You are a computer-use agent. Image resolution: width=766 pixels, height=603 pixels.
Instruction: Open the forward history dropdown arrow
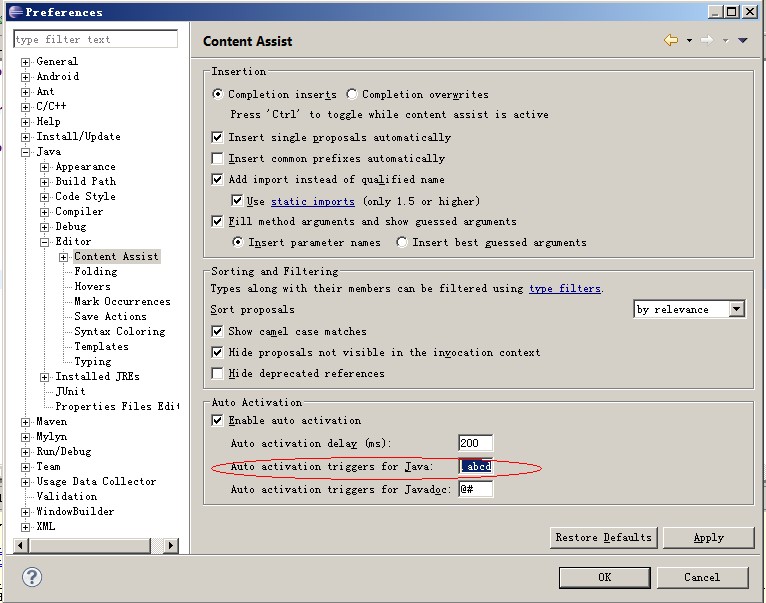click(x=725, y=41)
